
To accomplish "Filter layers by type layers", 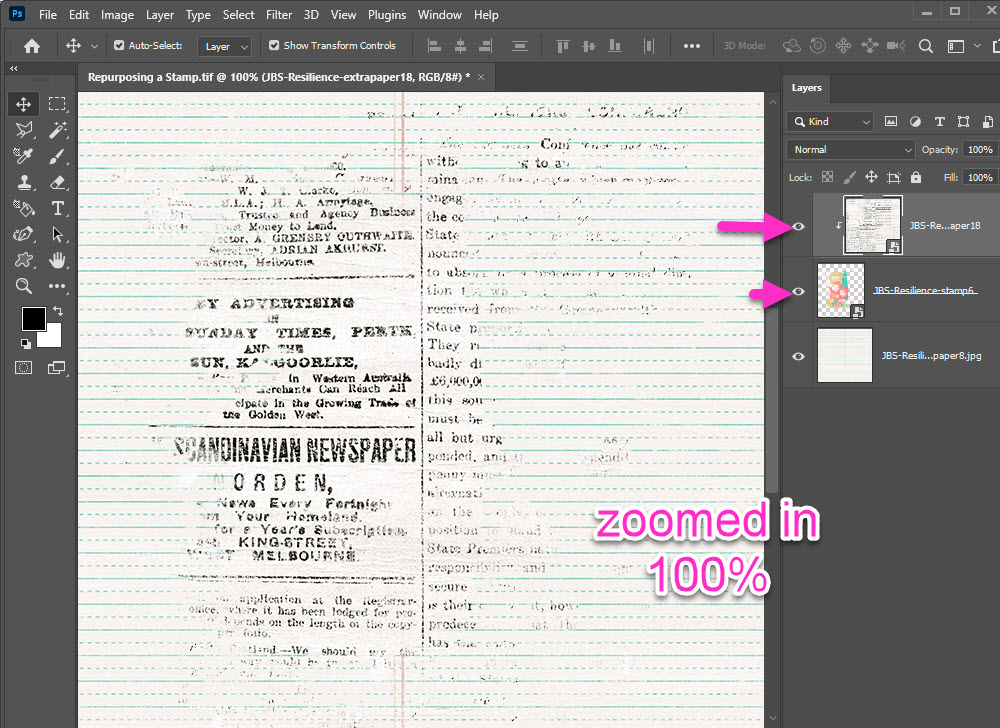I will pos(939,122).
